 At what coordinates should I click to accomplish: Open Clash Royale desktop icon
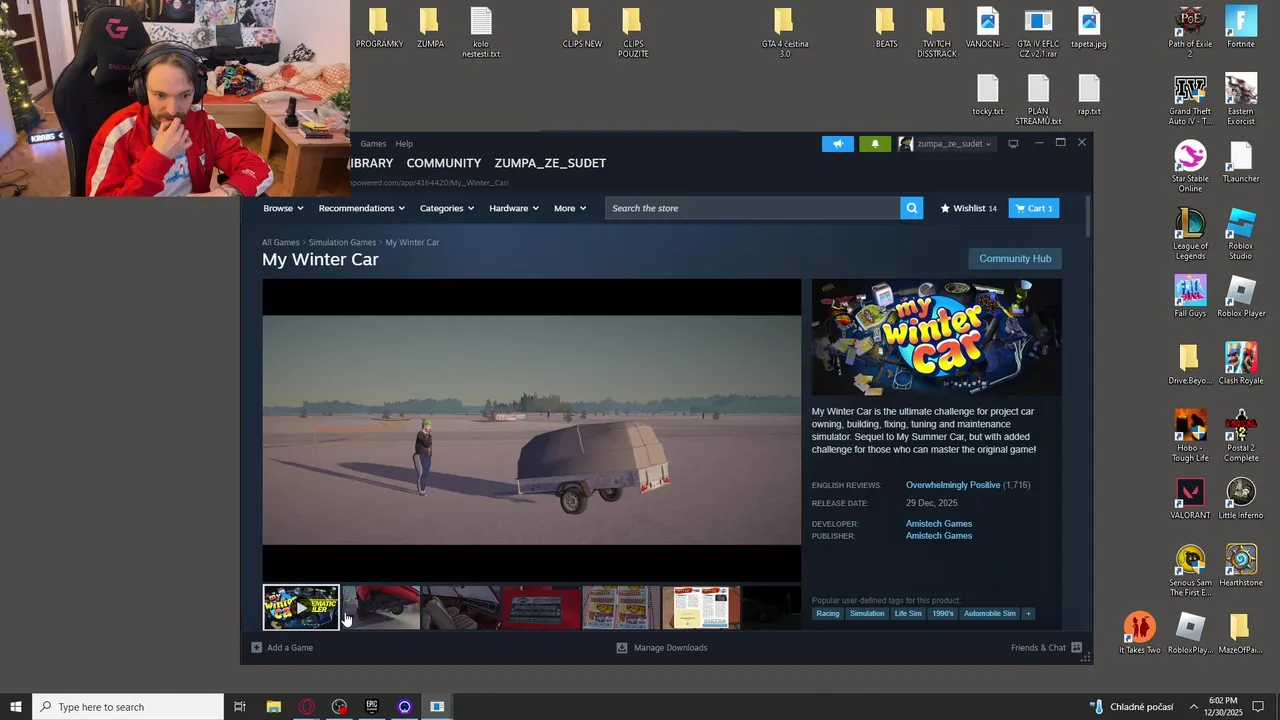(x=1241, y=363)
